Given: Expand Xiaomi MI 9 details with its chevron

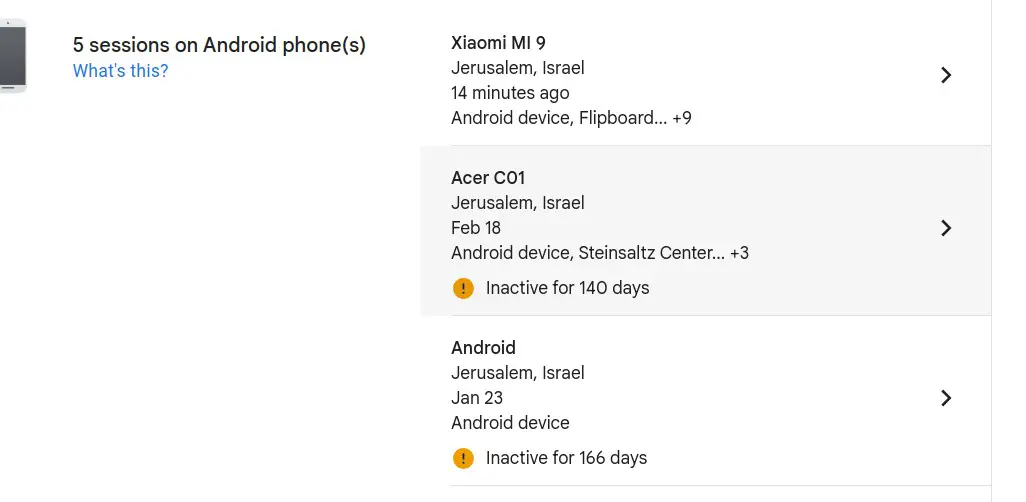Looking at the screenshot, I should pos(946,75).
